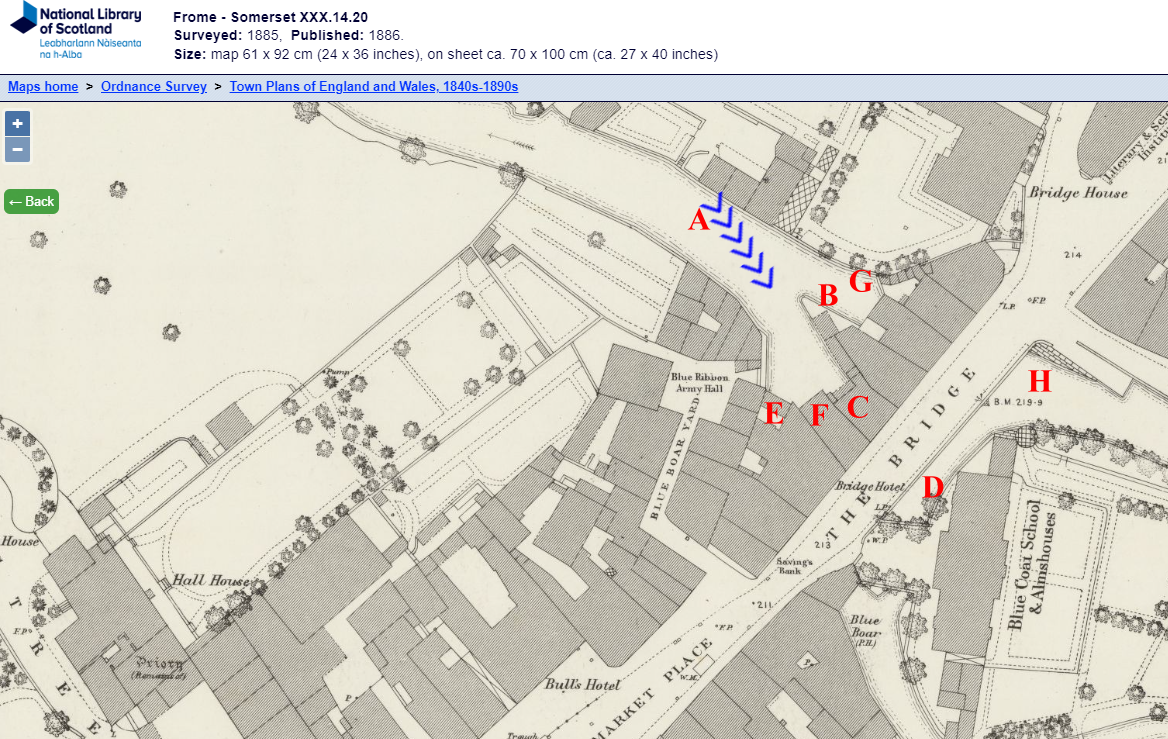Select red marker letter D by Bridge Hotel
1168x739 pixels.
point(933,488)
